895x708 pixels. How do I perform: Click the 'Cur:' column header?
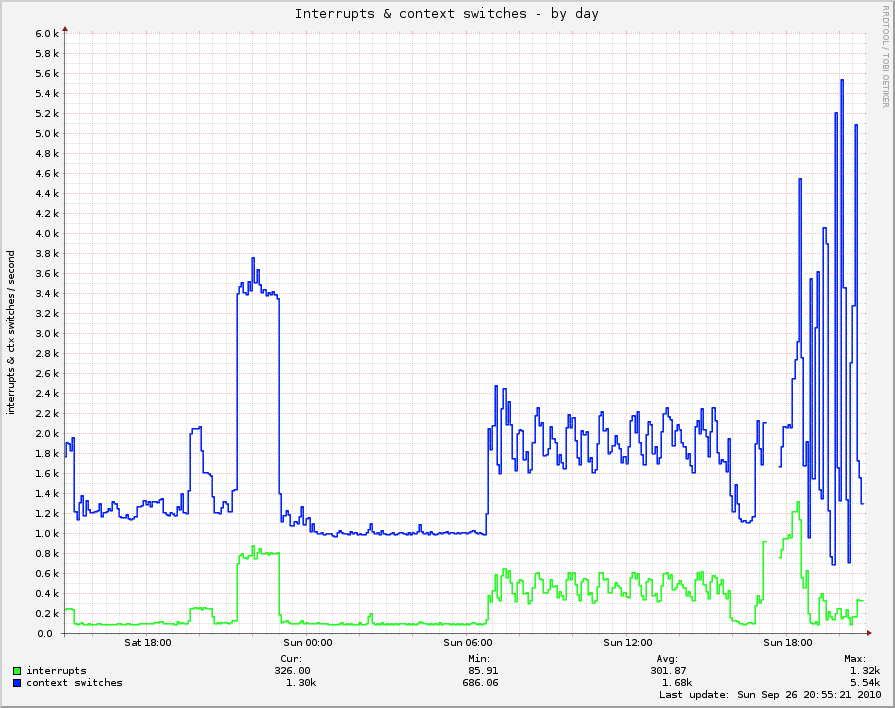pos(291,659)
